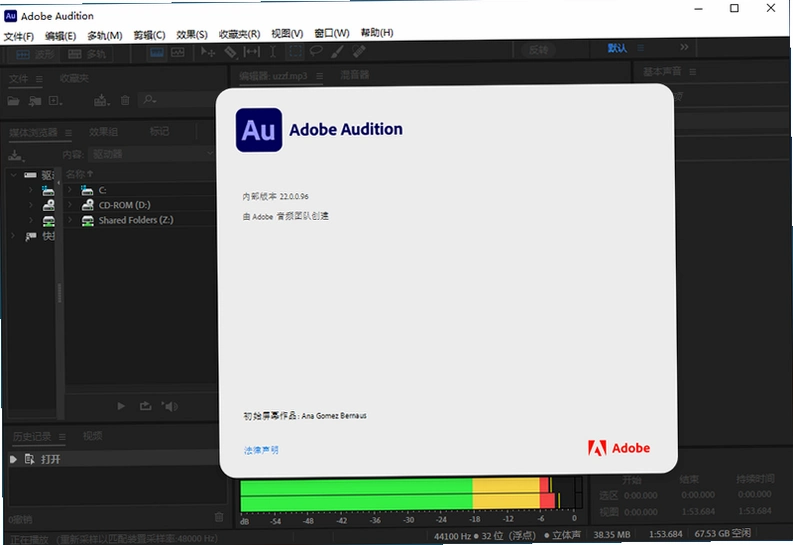Click insert into multitrack icon
The image size is (793, 545).
102,100
